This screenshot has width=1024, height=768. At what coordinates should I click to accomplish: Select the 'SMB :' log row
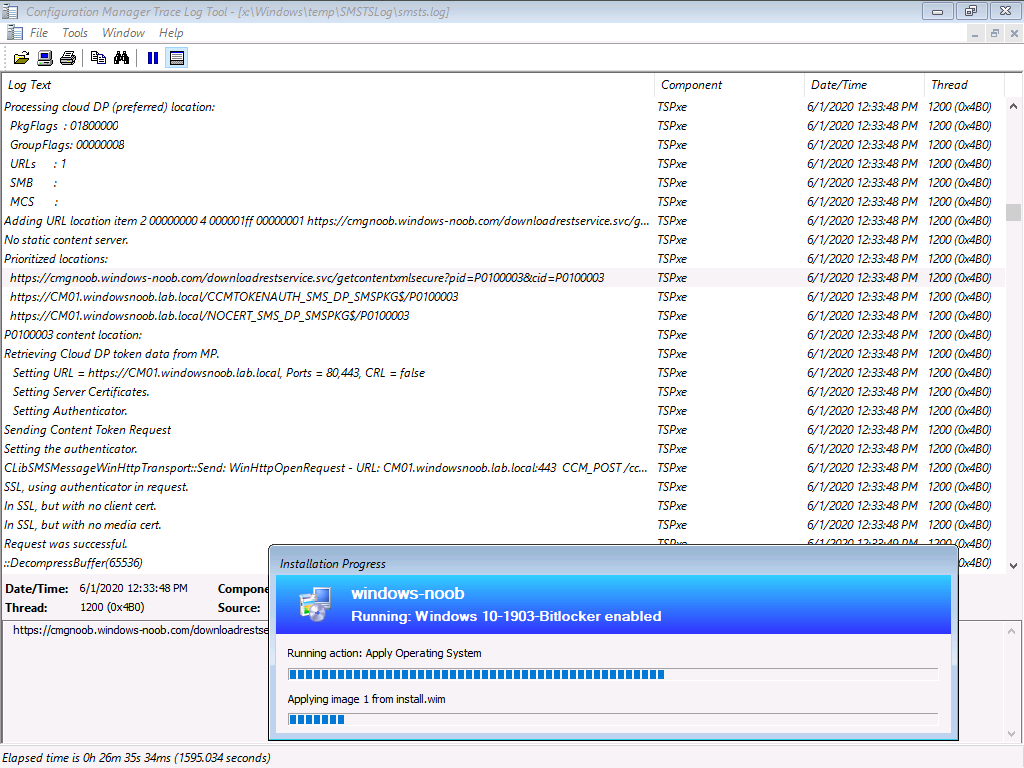coord(503,183)
